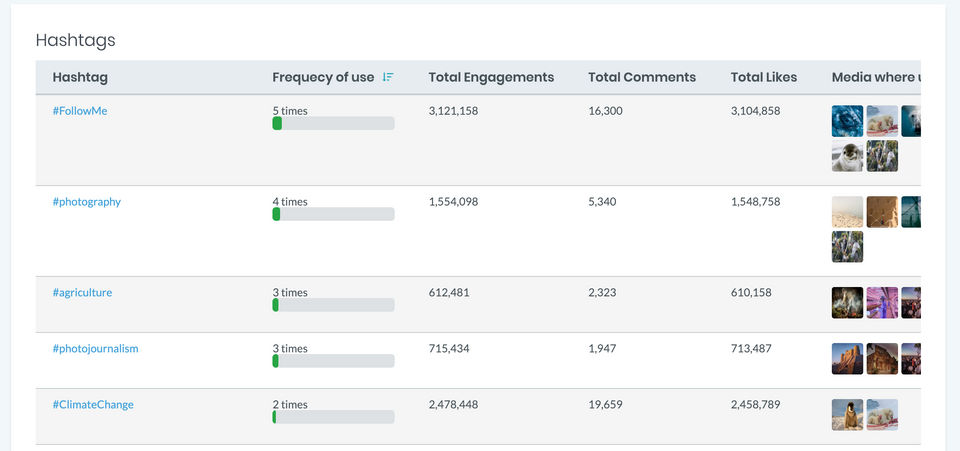Screen dimensions: 960x451
Task: Click the Total Likes column header
Action: point(763,77)
